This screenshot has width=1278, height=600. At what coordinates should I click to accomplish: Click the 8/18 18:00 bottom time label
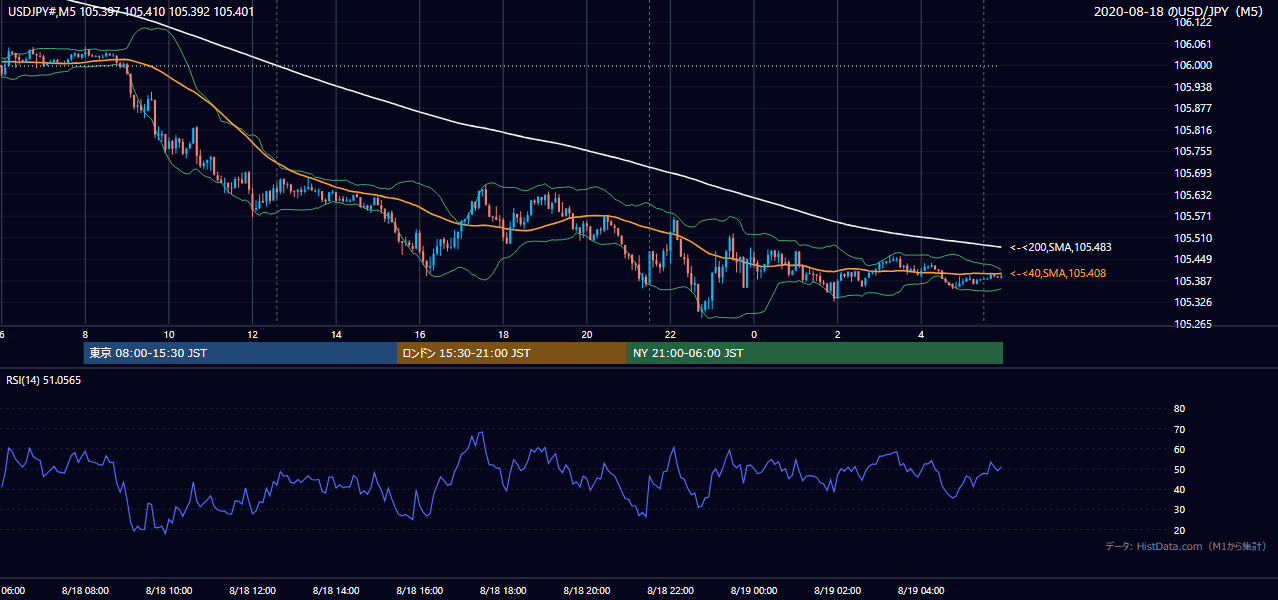[503, 590]
